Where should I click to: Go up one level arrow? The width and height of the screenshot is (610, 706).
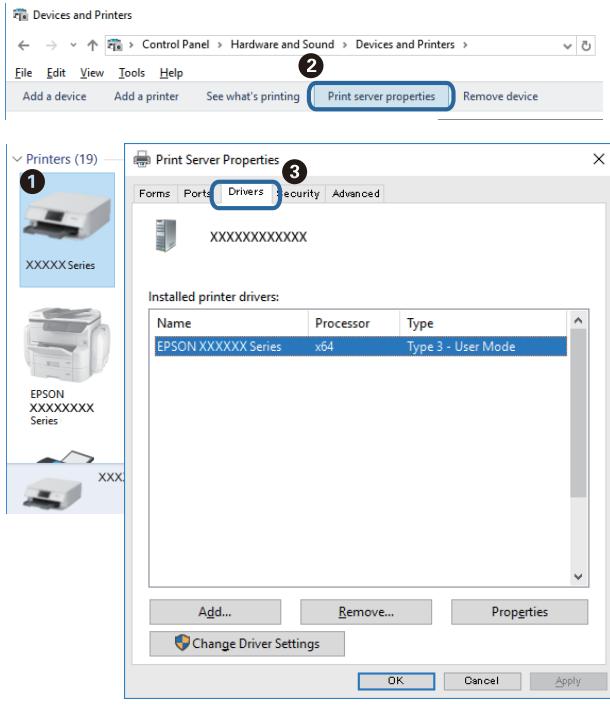pyautogui.click(x=92, y=45)
